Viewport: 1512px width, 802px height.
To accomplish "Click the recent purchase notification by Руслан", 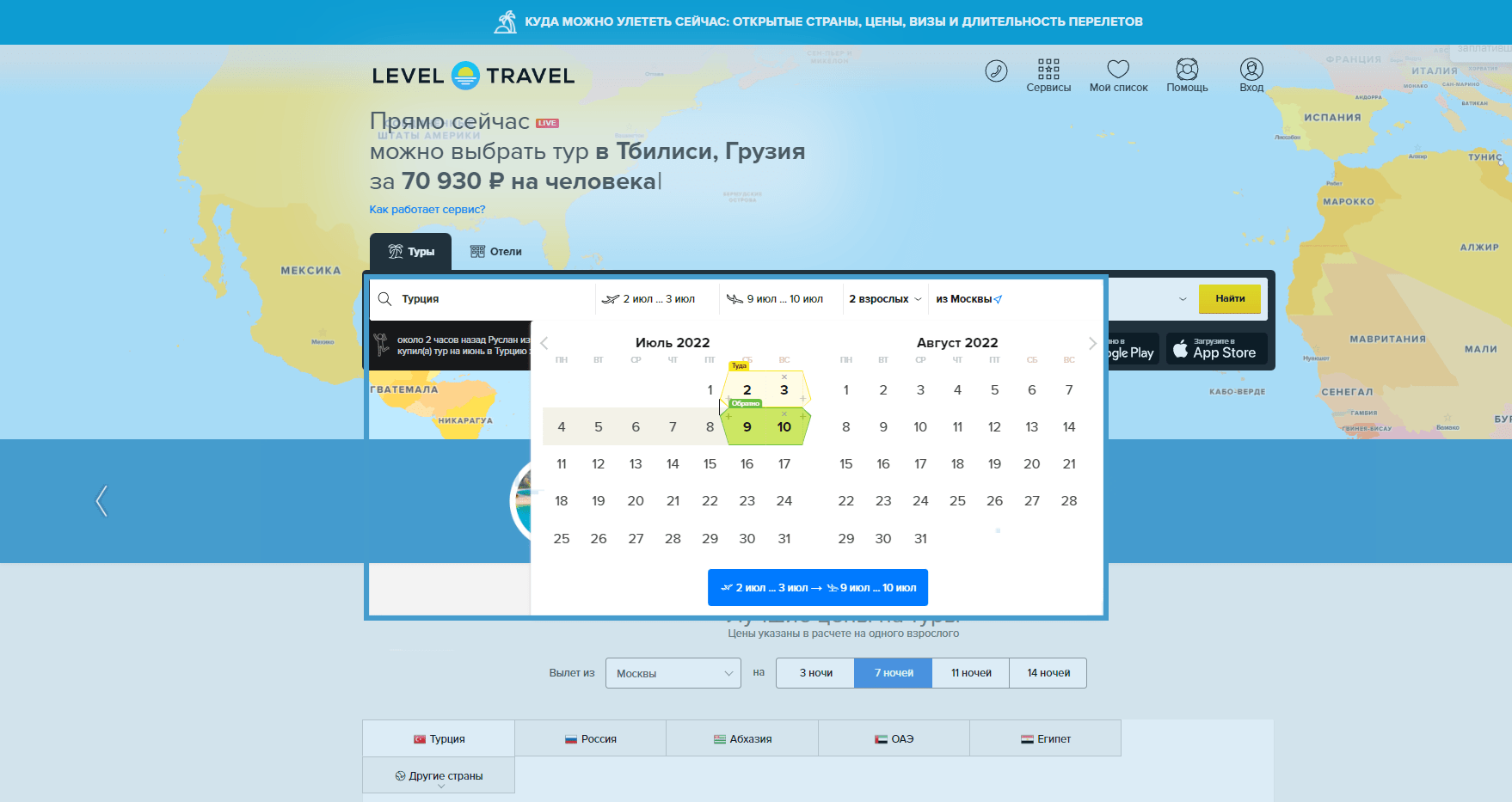I will [451, 346].
